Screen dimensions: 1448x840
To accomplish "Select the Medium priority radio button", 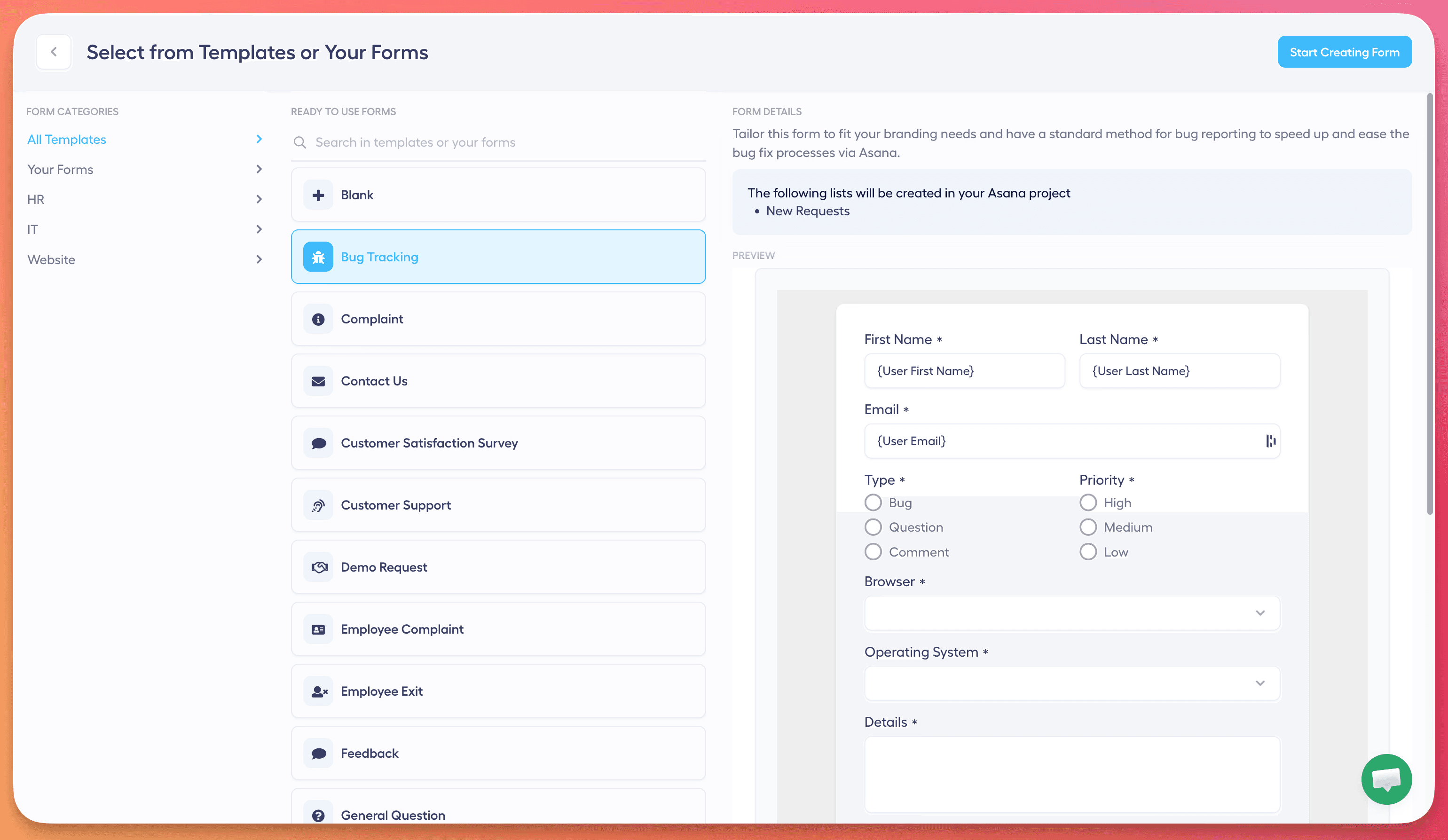I will (x=1088, y=527).
